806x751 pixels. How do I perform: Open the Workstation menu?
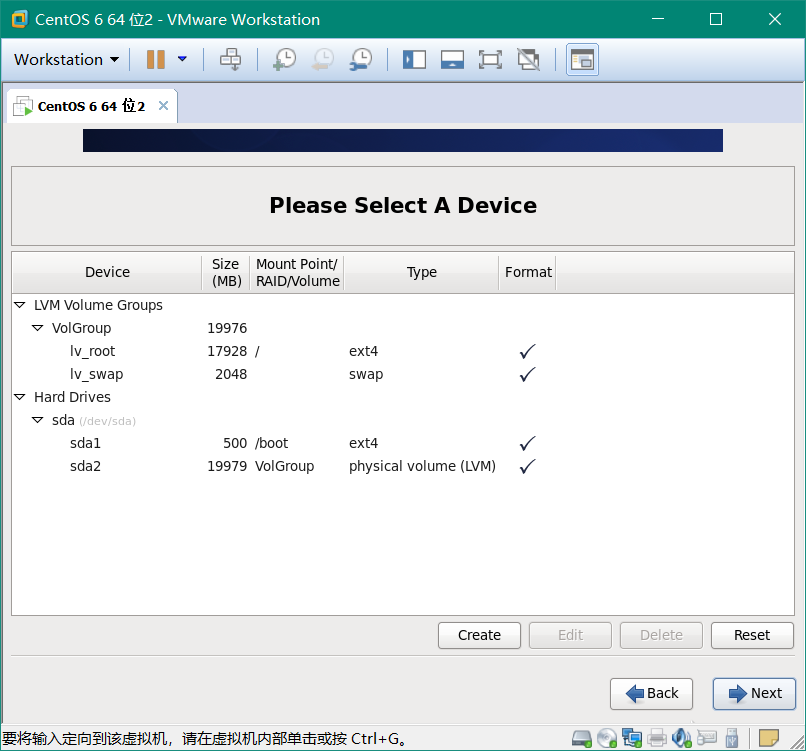coord(66,60)
